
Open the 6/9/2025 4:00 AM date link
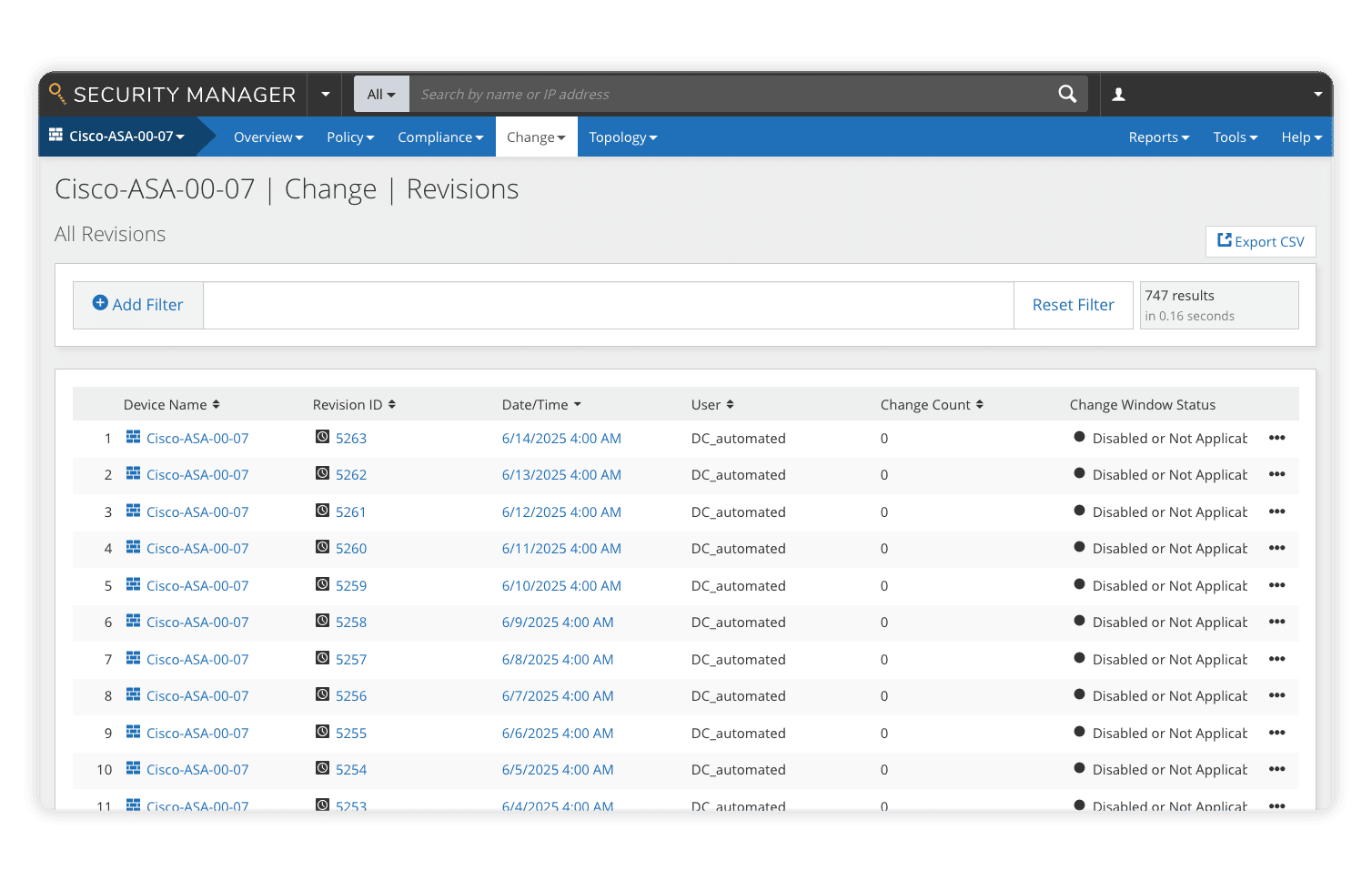558,623
